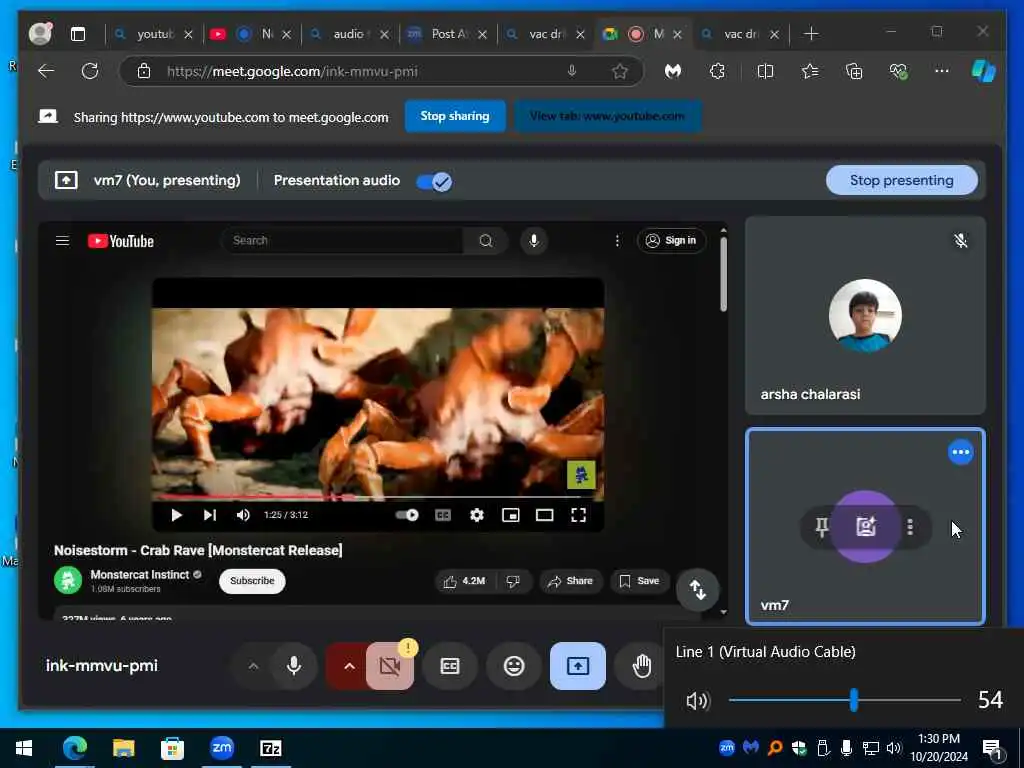The width and height of the screenshot is (1024, 768).
Task: Click the round up-down arrows button
Action: pyautogui.click(x=697, y=590)
